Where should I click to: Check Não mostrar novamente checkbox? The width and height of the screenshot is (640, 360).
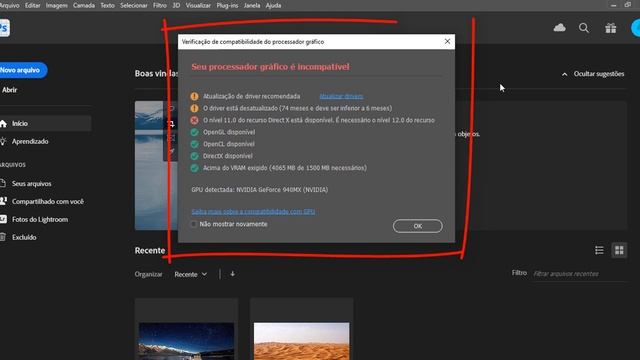pos(193,224)
